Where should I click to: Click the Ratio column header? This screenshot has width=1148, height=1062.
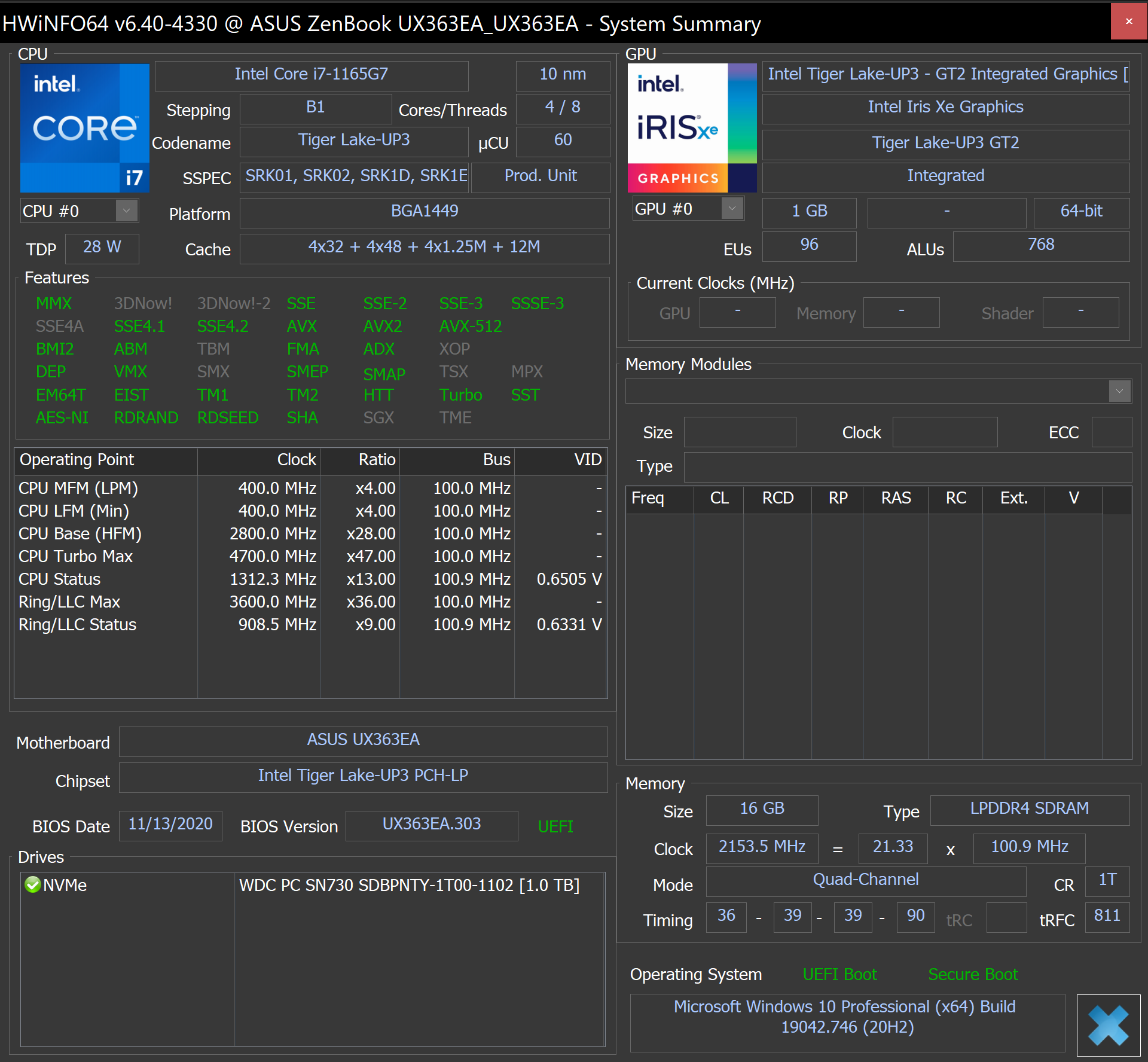(360, 460)
